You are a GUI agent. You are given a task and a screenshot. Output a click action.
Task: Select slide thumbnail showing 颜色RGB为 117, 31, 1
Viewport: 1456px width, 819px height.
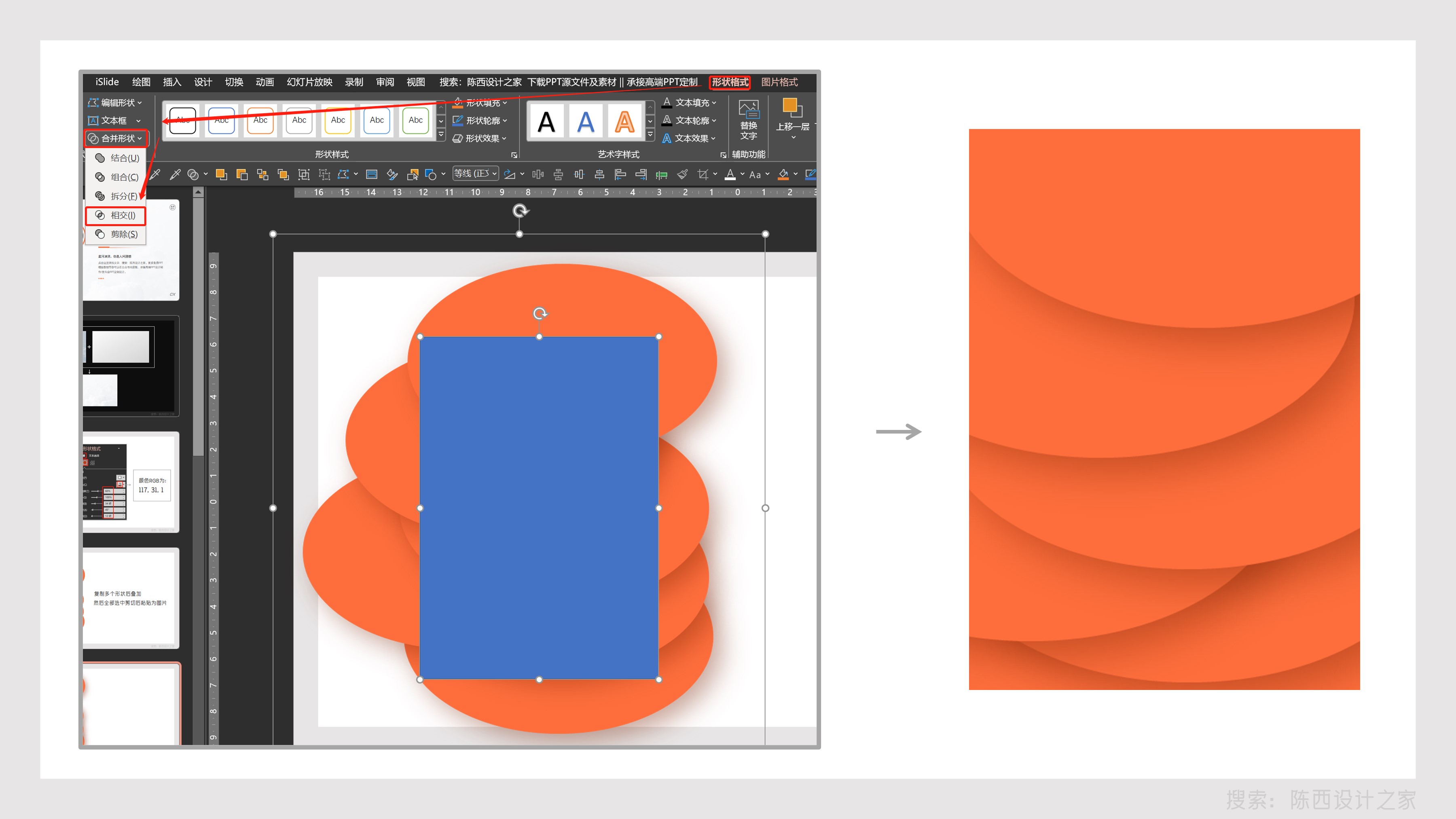tap(131, 482)
